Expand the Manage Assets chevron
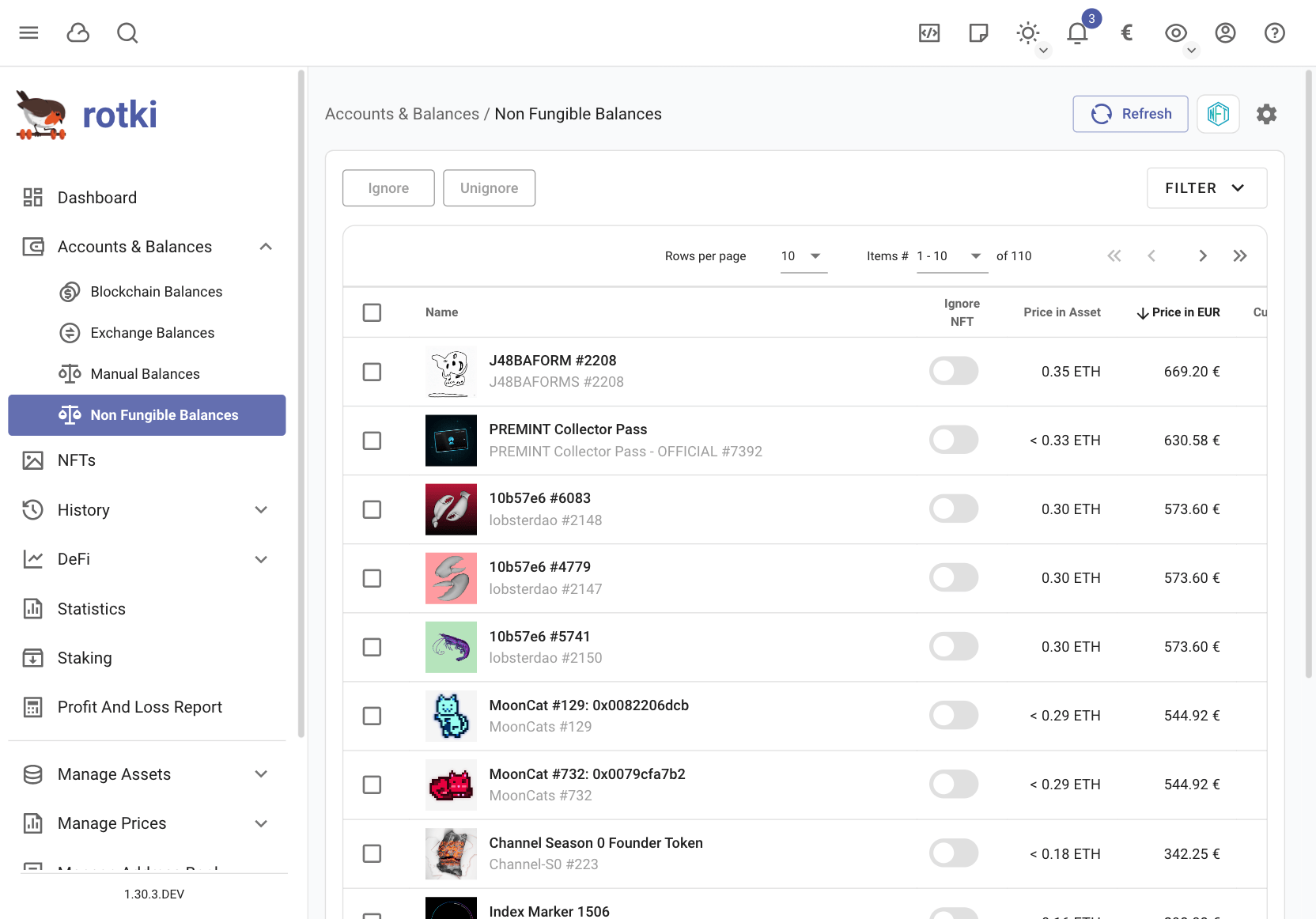The width and height of the screenshot is (1316, 919). coord(261,774)
